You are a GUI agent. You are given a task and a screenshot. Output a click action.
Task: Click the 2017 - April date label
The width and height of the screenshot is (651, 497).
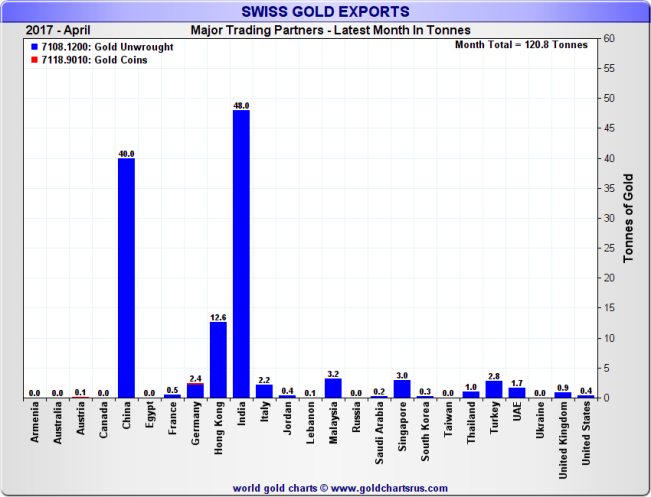tap(58, 30)
